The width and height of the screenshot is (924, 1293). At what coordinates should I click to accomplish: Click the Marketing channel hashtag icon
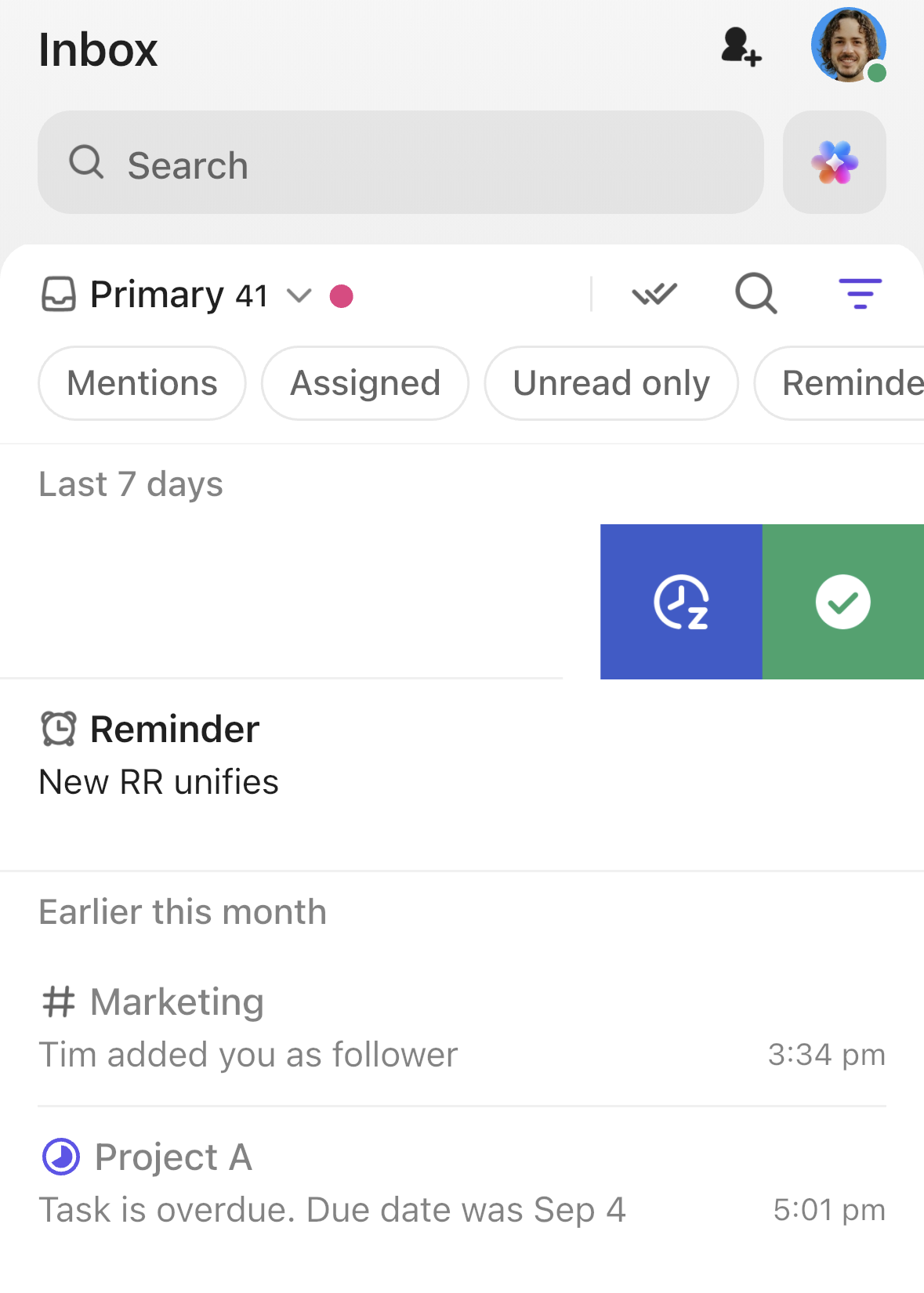pyautogui.click(x=60, y=1001)
